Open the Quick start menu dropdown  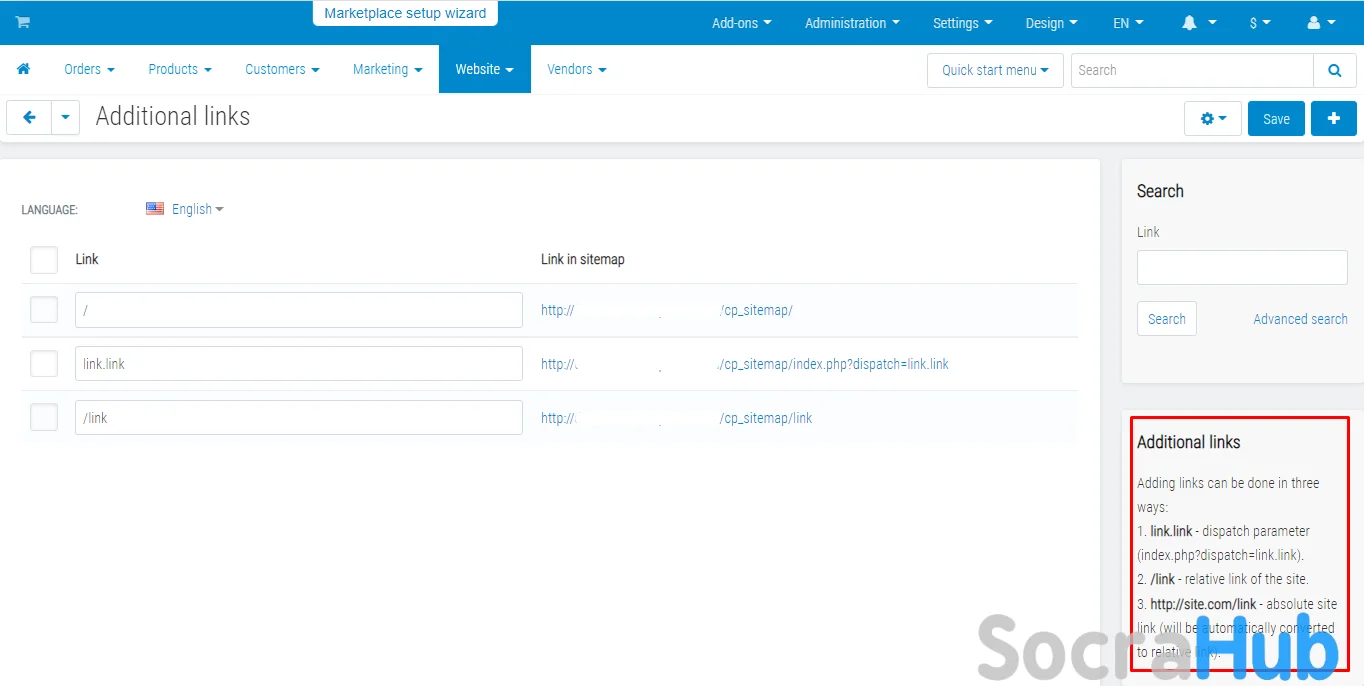coord(994,70)
